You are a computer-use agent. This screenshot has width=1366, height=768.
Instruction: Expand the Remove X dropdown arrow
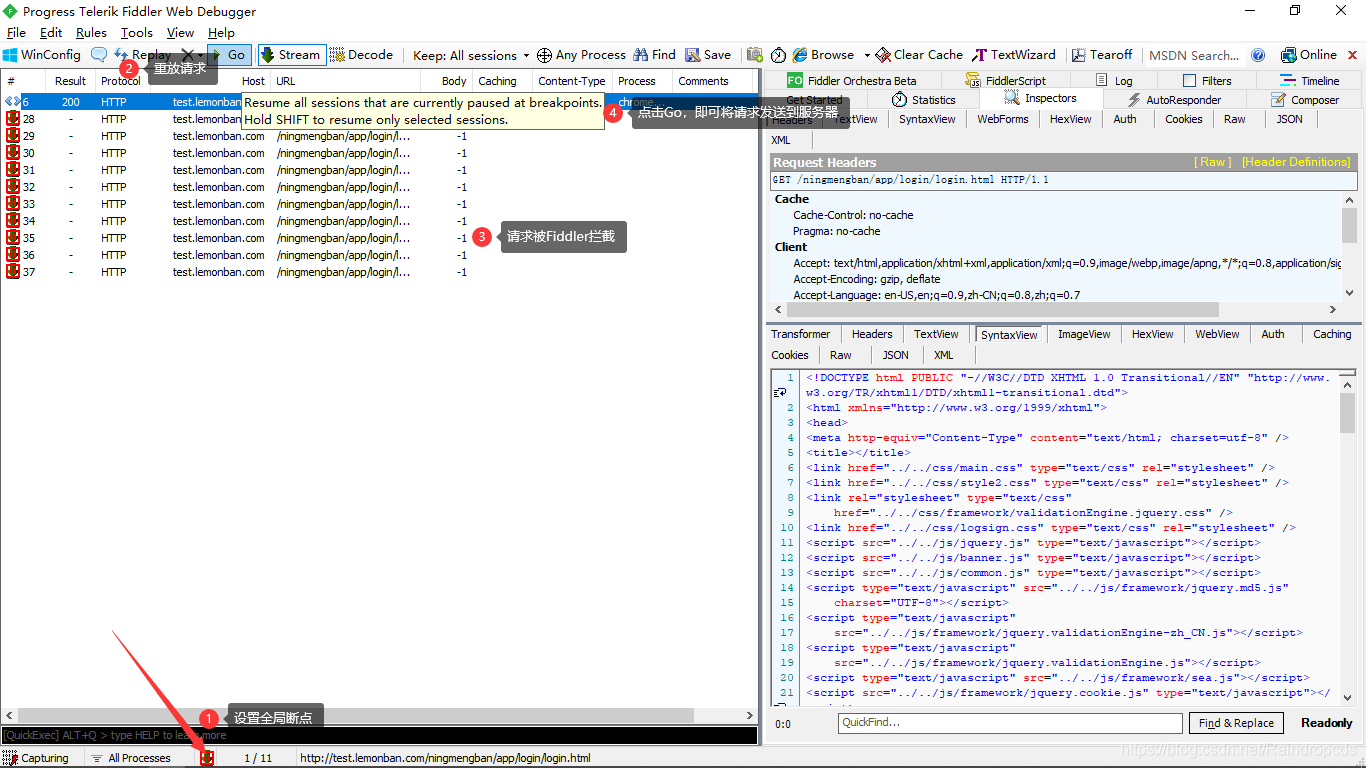tap(202, 56)
